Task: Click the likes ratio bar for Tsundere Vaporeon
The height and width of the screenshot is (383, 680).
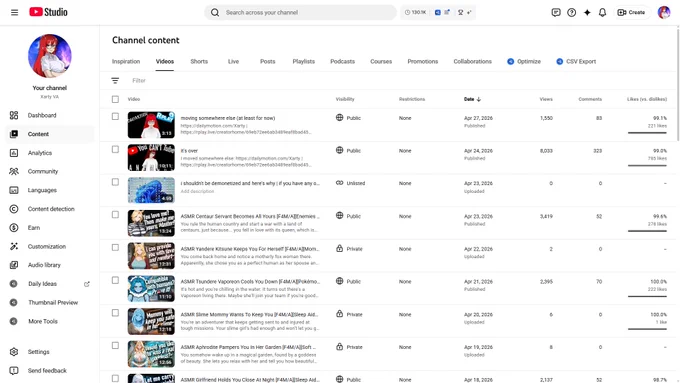Action: (x=647, y=296)
